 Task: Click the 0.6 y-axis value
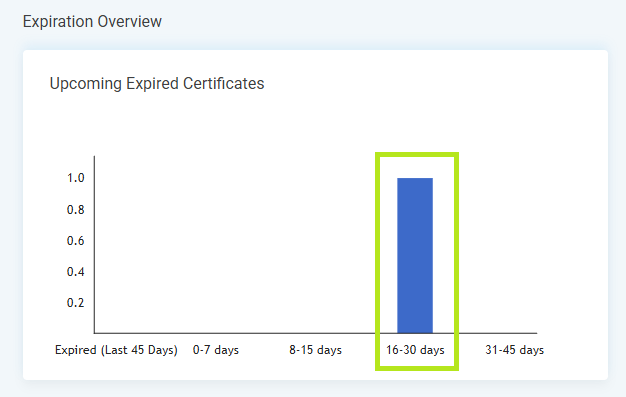click(75, 241)
